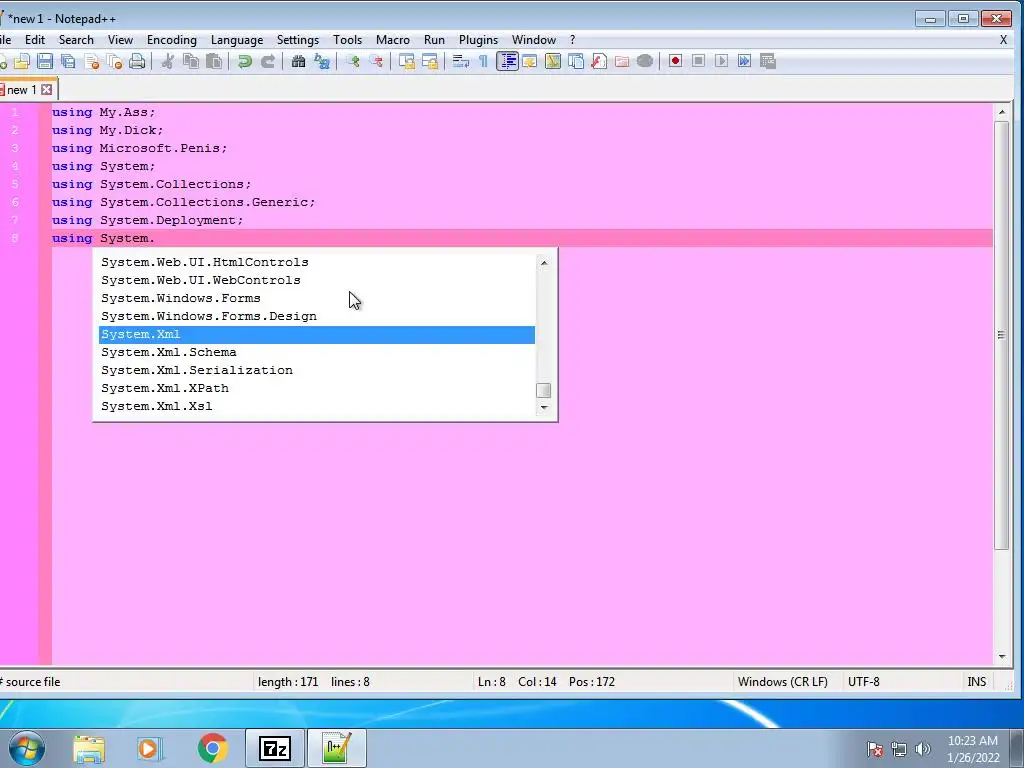
Task: Click the Close All toolbar icon
Action: pos(114,61)
